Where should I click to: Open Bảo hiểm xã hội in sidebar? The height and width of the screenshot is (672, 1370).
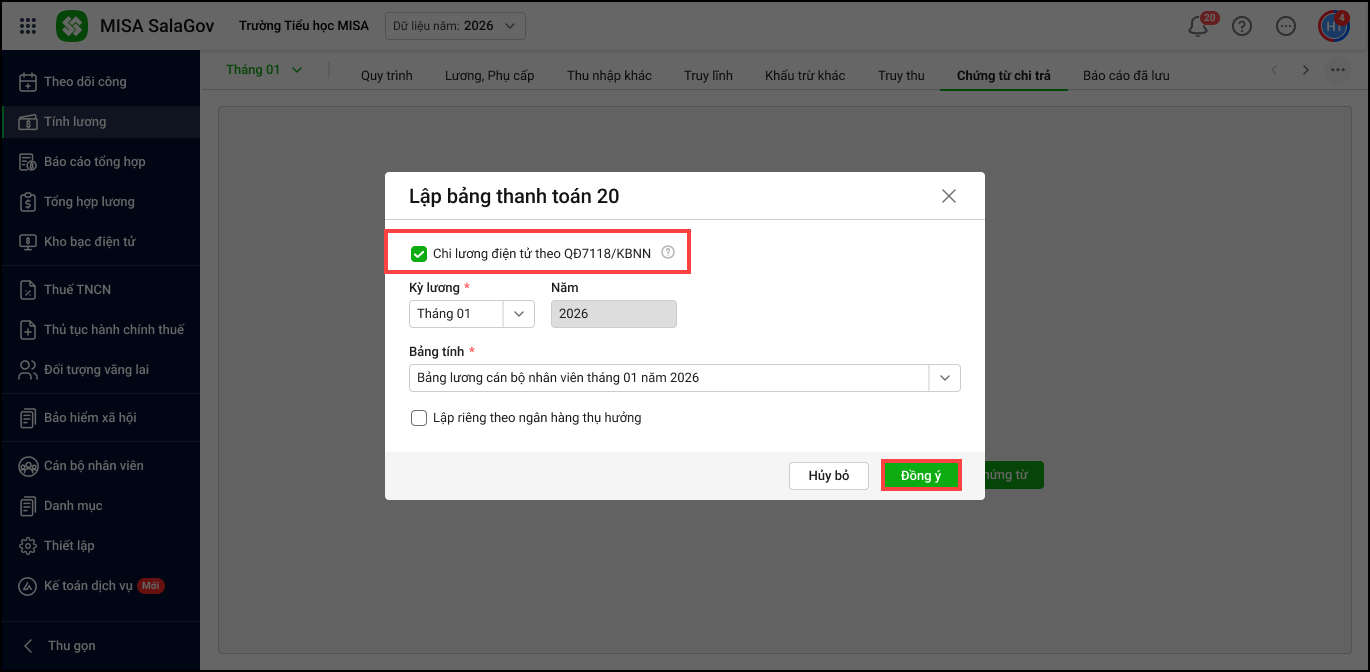coord(90,418)
